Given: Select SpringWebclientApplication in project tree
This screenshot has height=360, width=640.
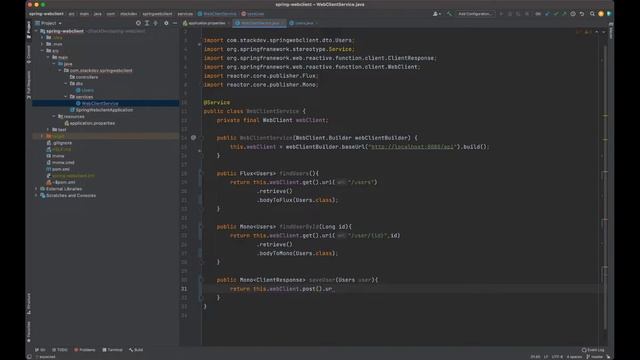Looking at the screenshot, I should coord(101,110).
